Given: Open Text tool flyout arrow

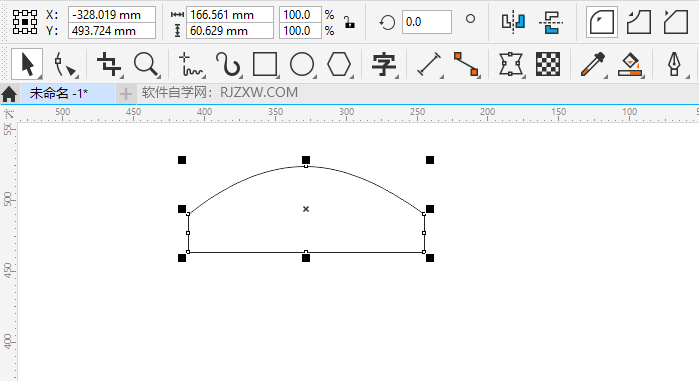Looking at the screenshot, I should click(397, 77).
